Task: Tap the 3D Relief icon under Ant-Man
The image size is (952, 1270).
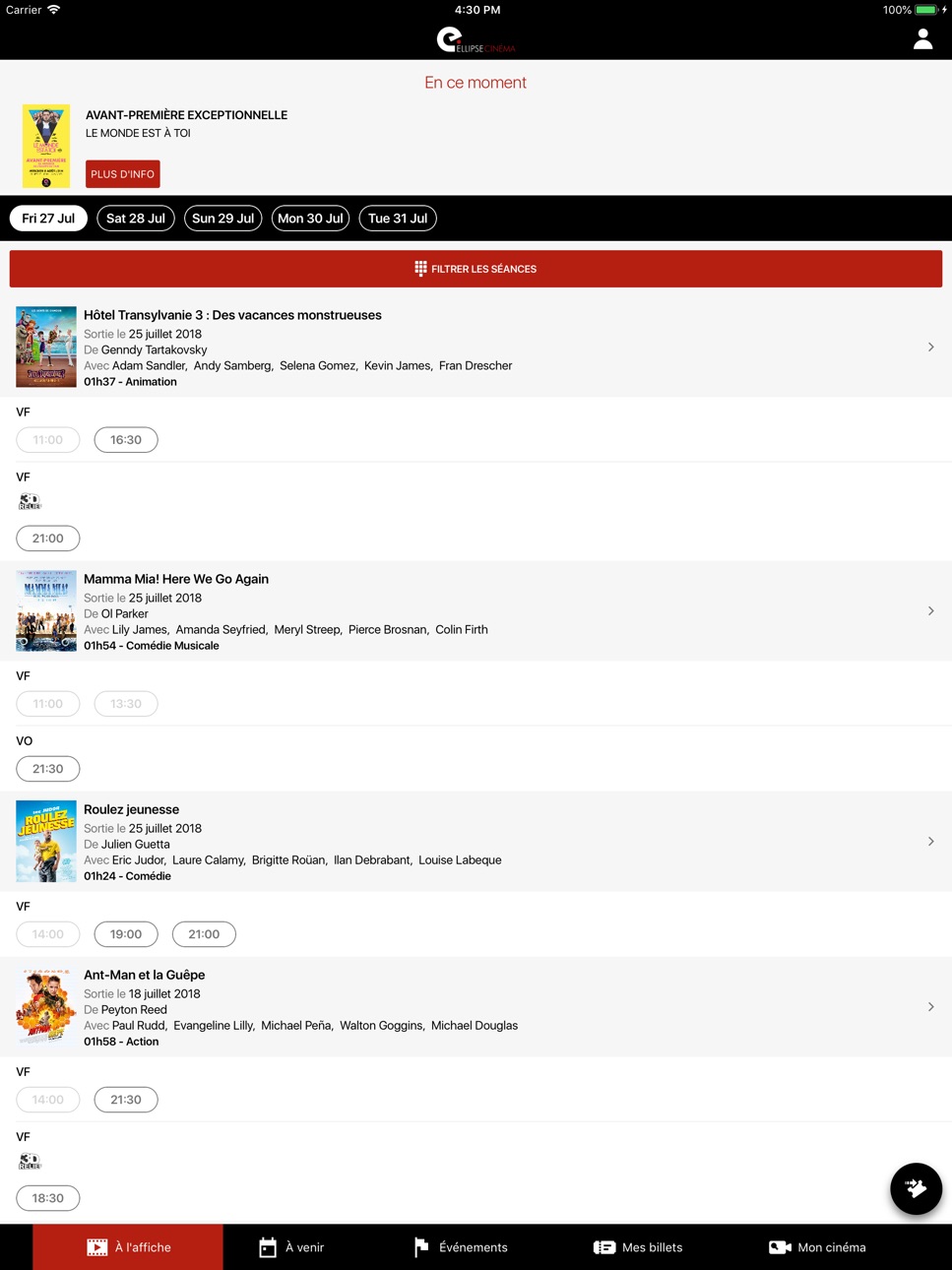Action: [30, 1162]
